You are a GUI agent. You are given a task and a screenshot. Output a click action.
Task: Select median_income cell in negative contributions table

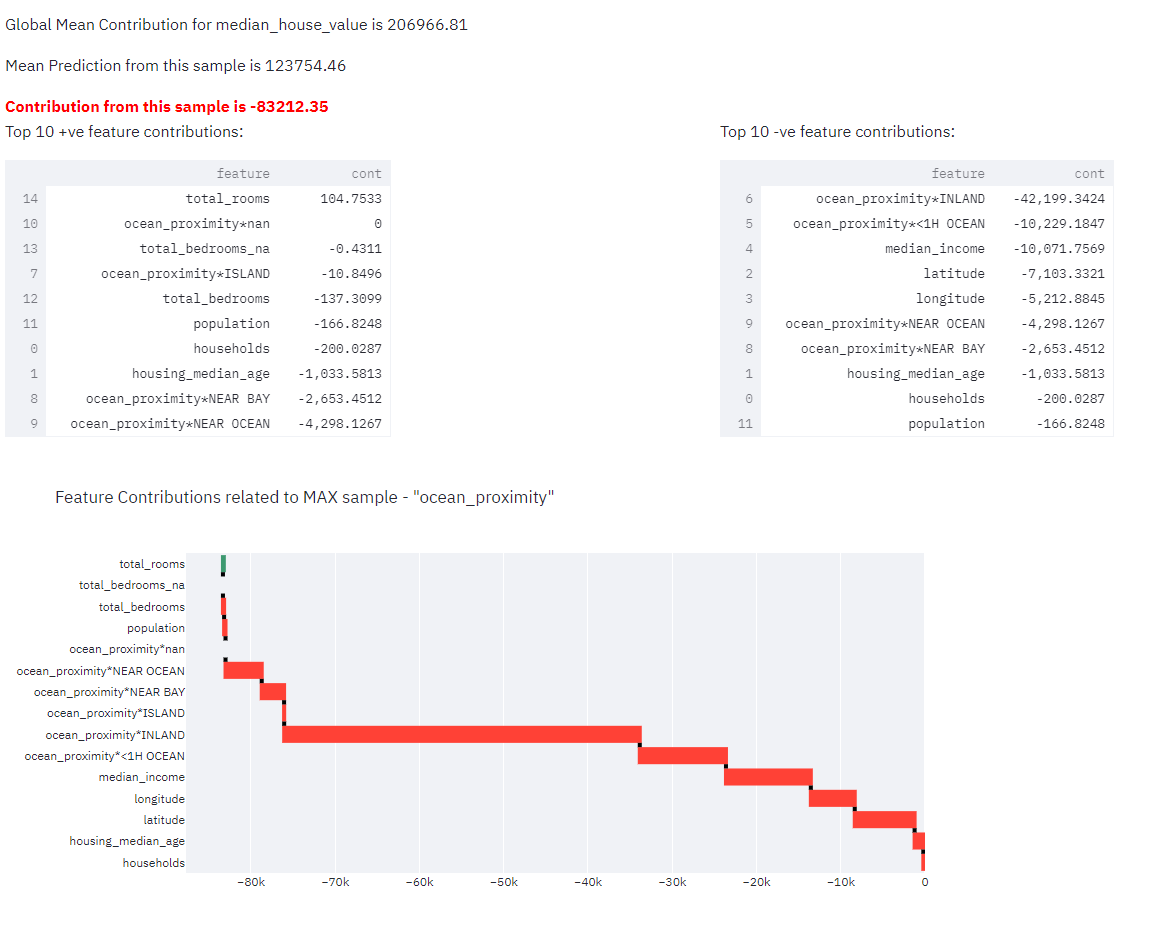point(934,249)
